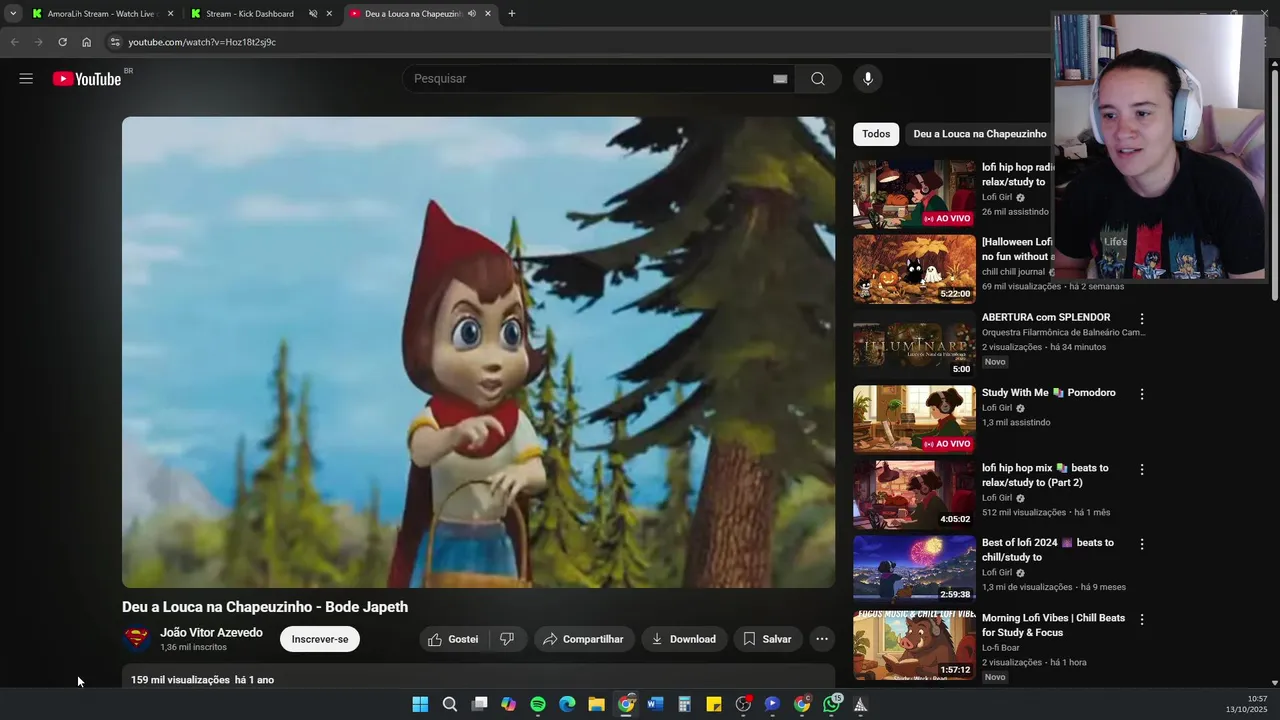
Task: Open lofi hip hop radio live thumbnail
Action: click(914, 194)
